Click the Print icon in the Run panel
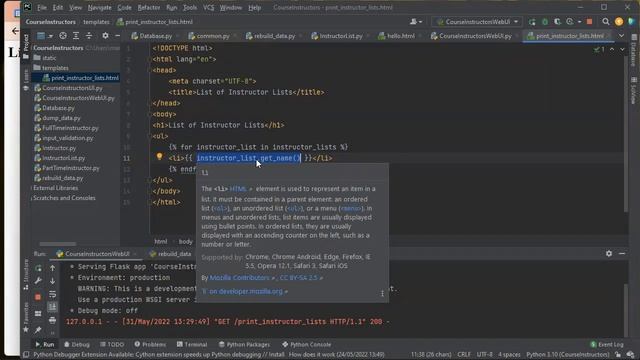Screen dimensions: 640x360 [53, 320]
